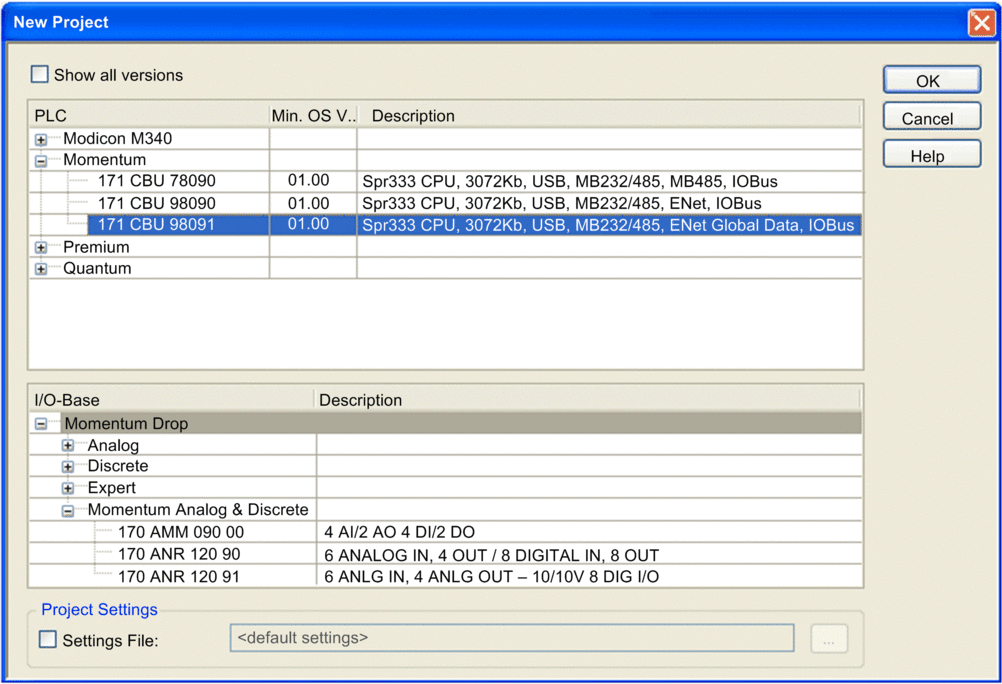This screenshot has width=1002, height=684.
Task: Click the 'ENet, IOBus' description cell
Action: (562, 203)
